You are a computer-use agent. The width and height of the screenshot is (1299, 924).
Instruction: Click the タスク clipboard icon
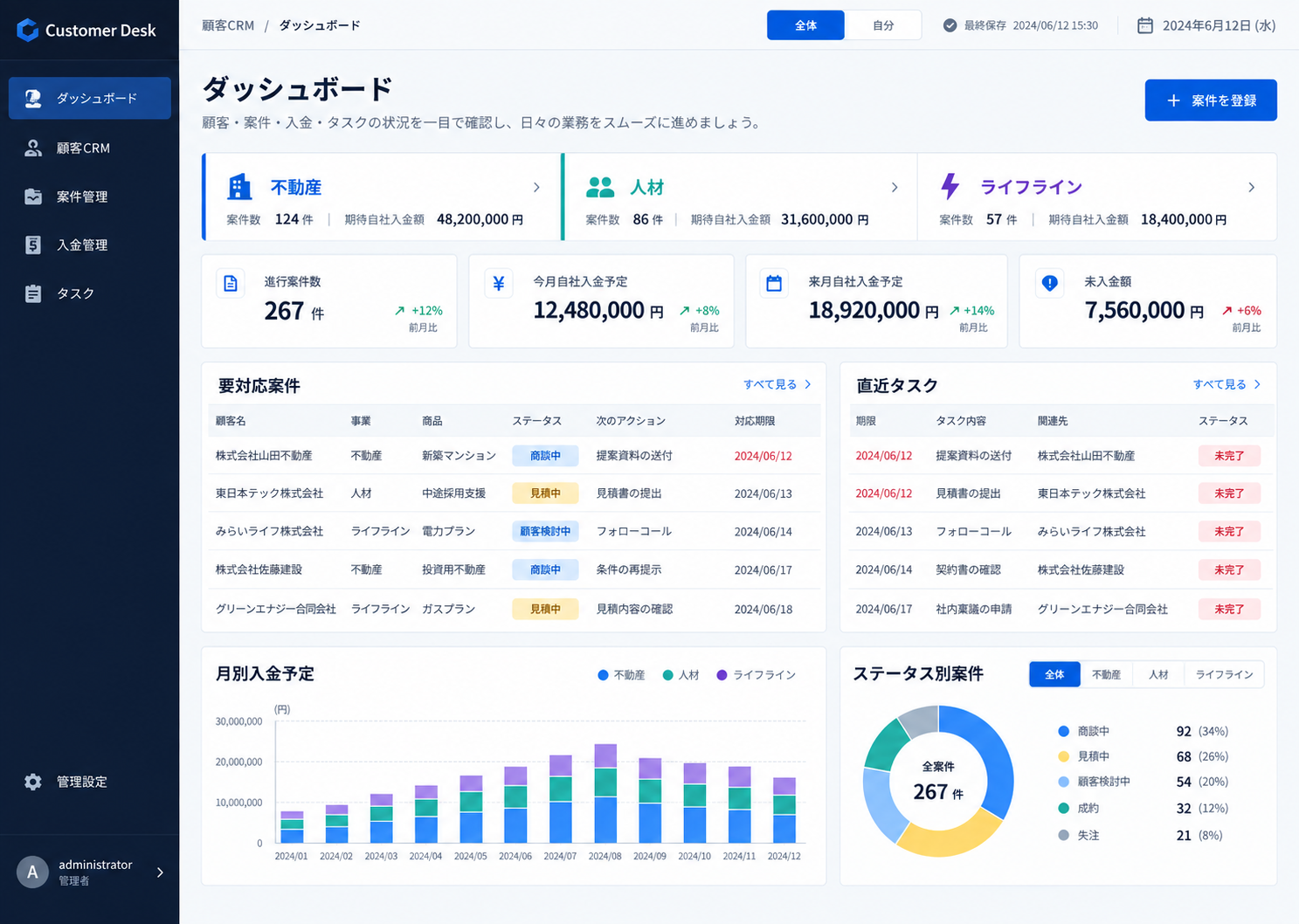click(x=33, y=293)
